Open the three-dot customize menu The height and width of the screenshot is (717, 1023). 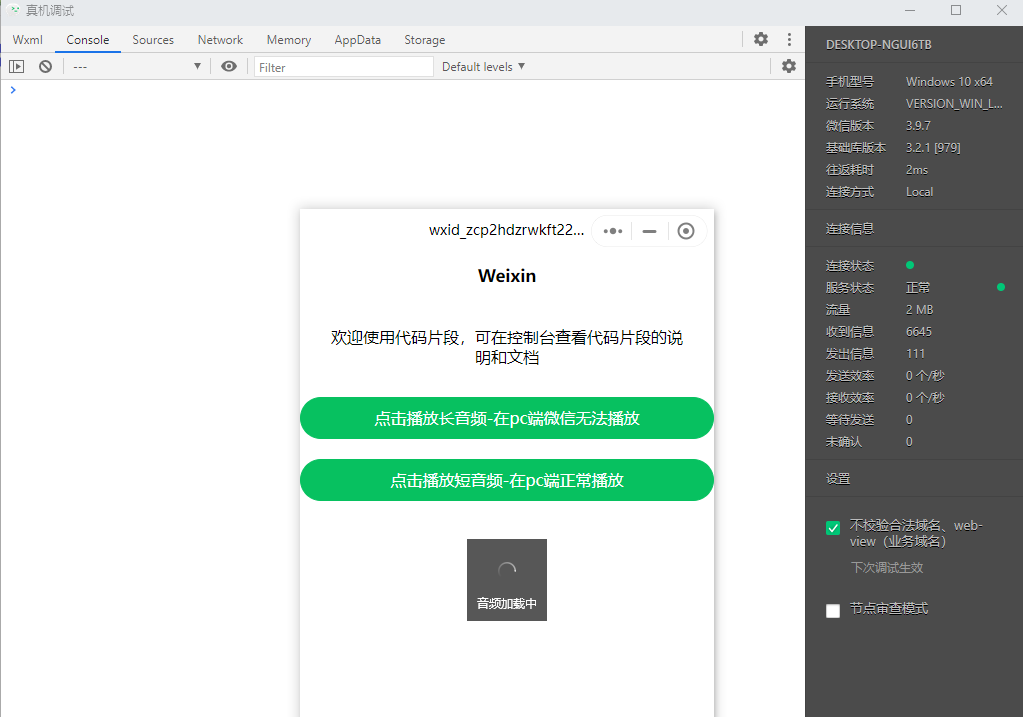[789, 39]
